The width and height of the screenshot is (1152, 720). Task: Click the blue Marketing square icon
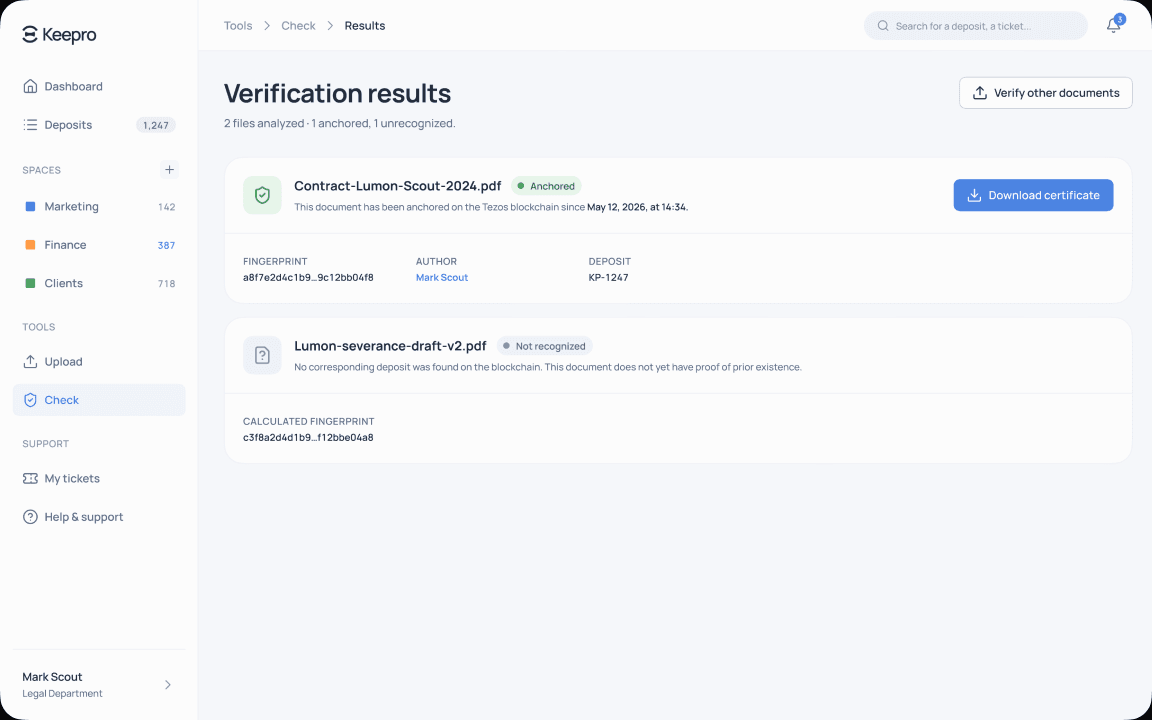click(30, 206)
